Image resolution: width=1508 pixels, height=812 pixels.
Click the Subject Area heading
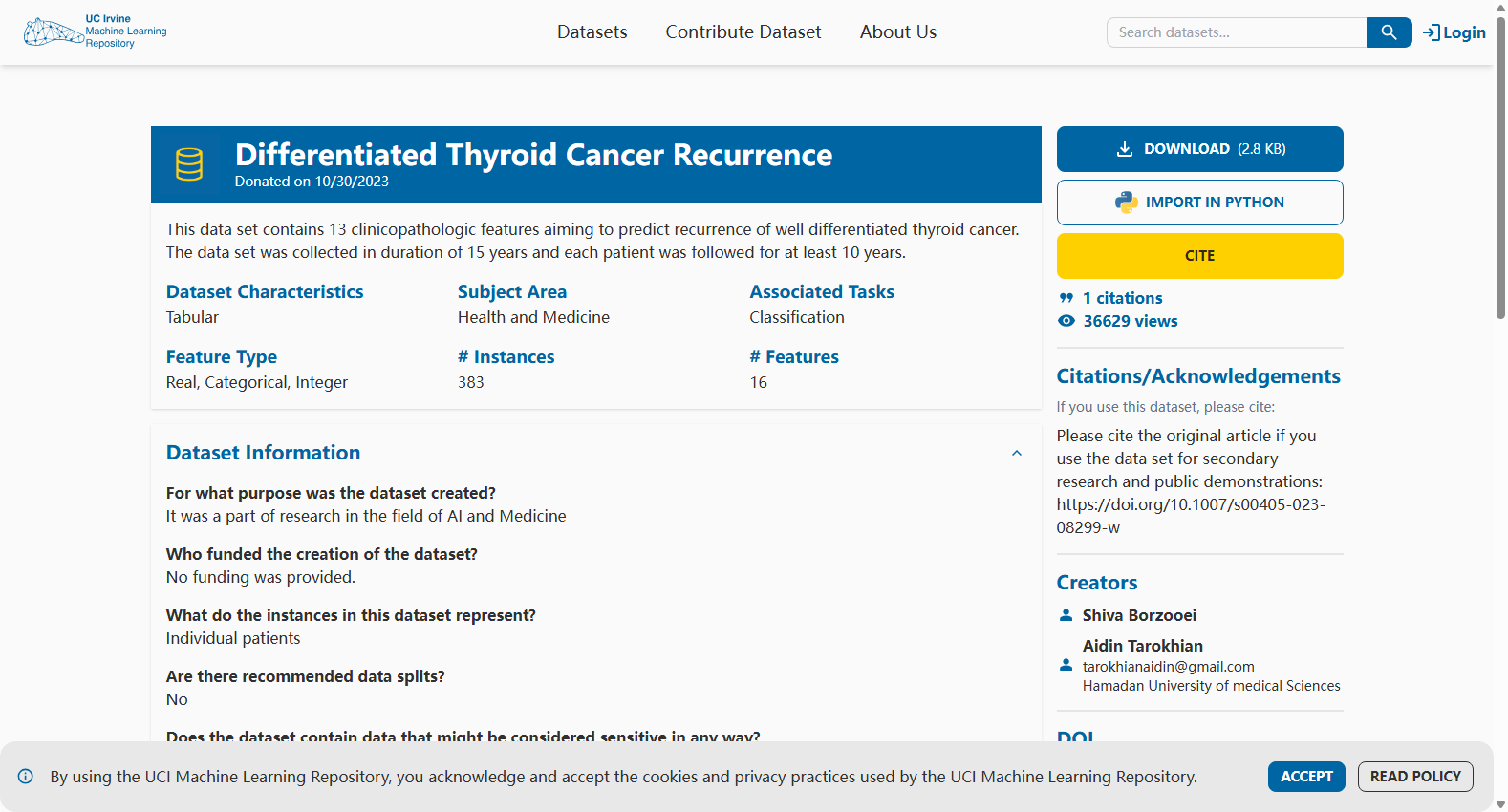point(512,292)
